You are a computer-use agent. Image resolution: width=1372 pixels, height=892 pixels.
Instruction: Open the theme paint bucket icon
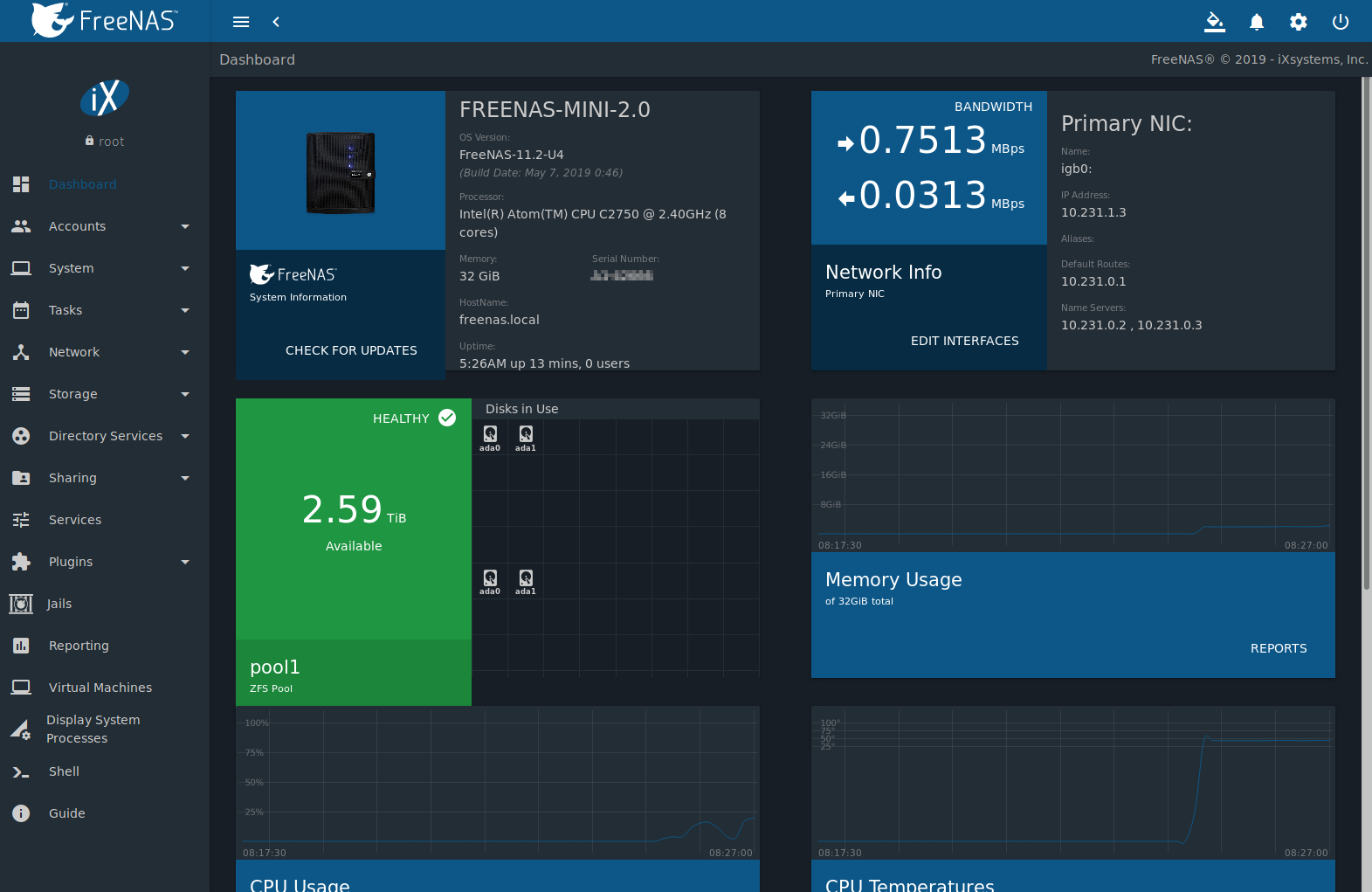click(1215, 22)
